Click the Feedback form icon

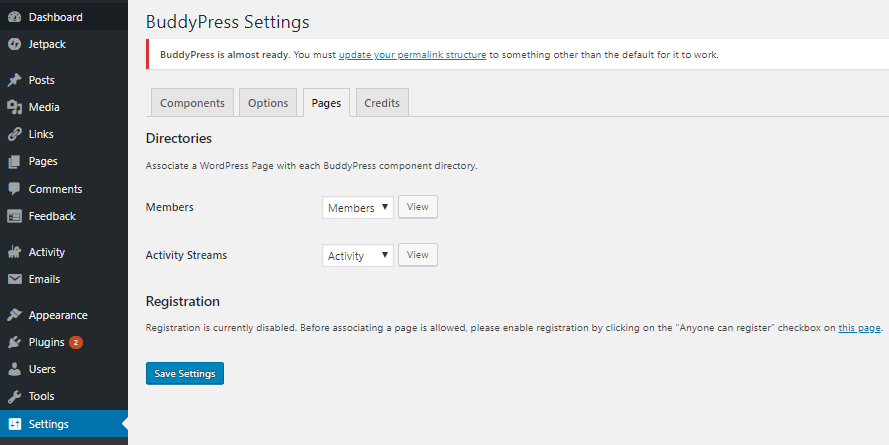(14, 216)
